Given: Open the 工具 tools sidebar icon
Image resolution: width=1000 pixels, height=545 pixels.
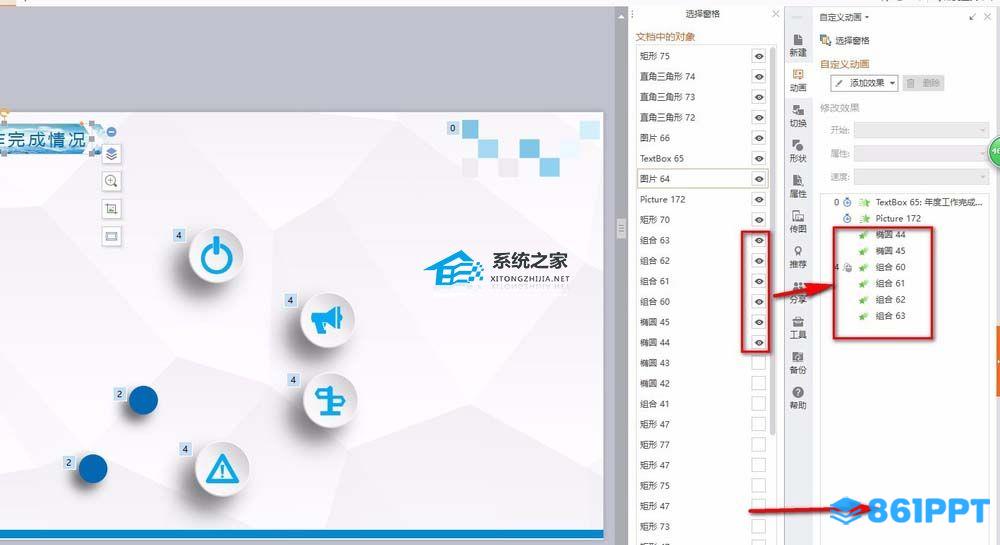Looking at the screenshot, I should [x=798, y=327].
